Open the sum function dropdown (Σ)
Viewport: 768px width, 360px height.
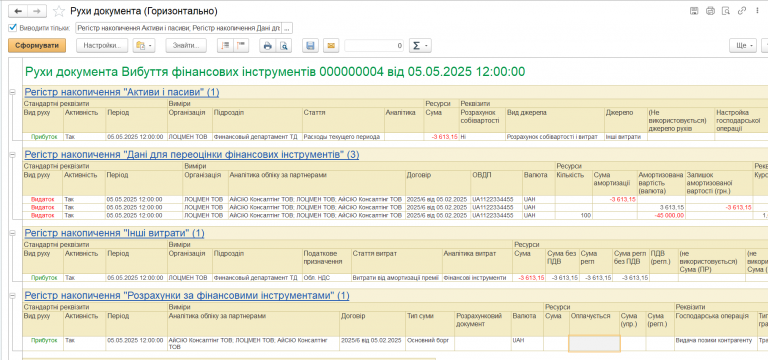tap(420, 46)
